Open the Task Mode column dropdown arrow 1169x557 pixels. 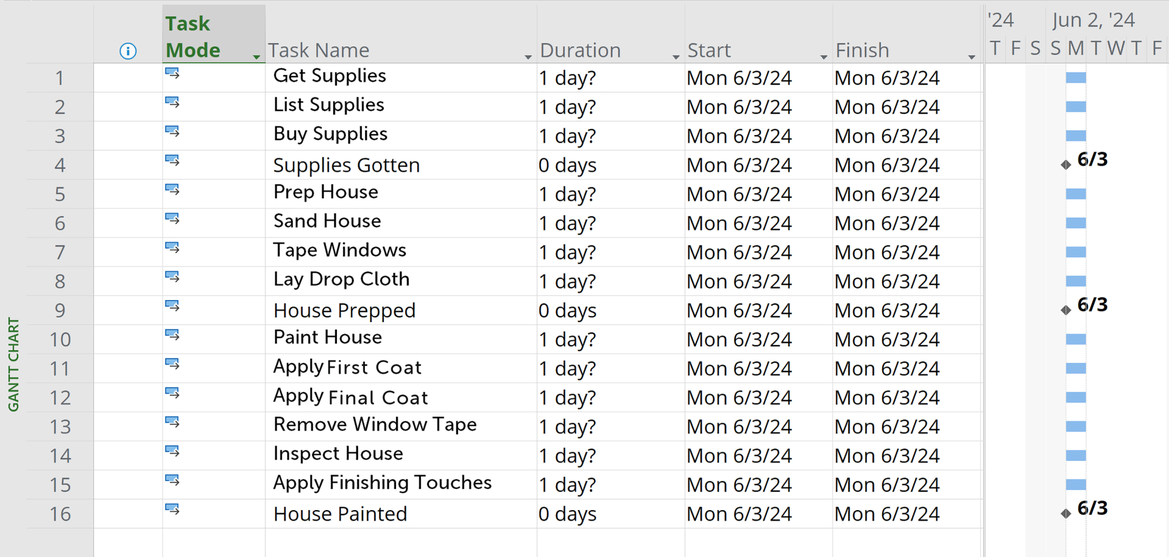[257, 57]
